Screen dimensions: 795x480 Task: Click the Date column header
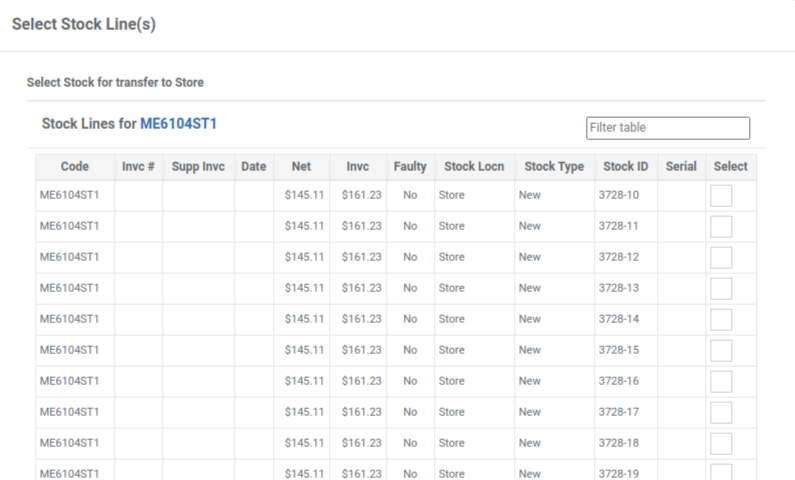[254, 167]
